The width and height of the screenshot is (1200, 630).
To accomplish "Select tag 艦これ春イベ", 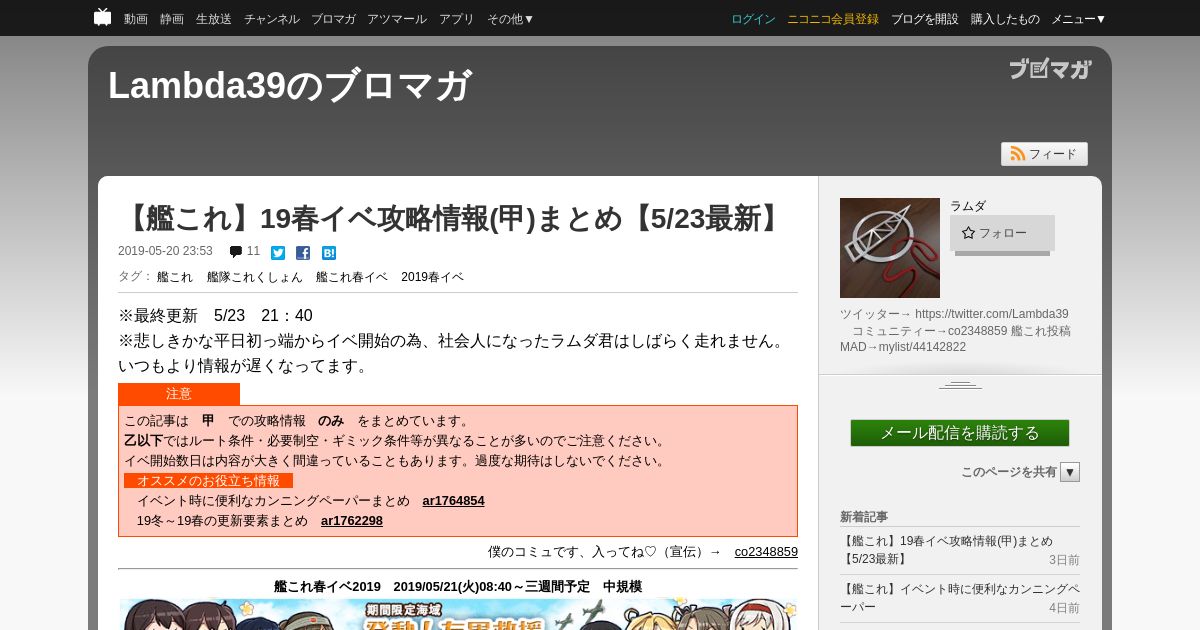I will (x=352, y=277).
